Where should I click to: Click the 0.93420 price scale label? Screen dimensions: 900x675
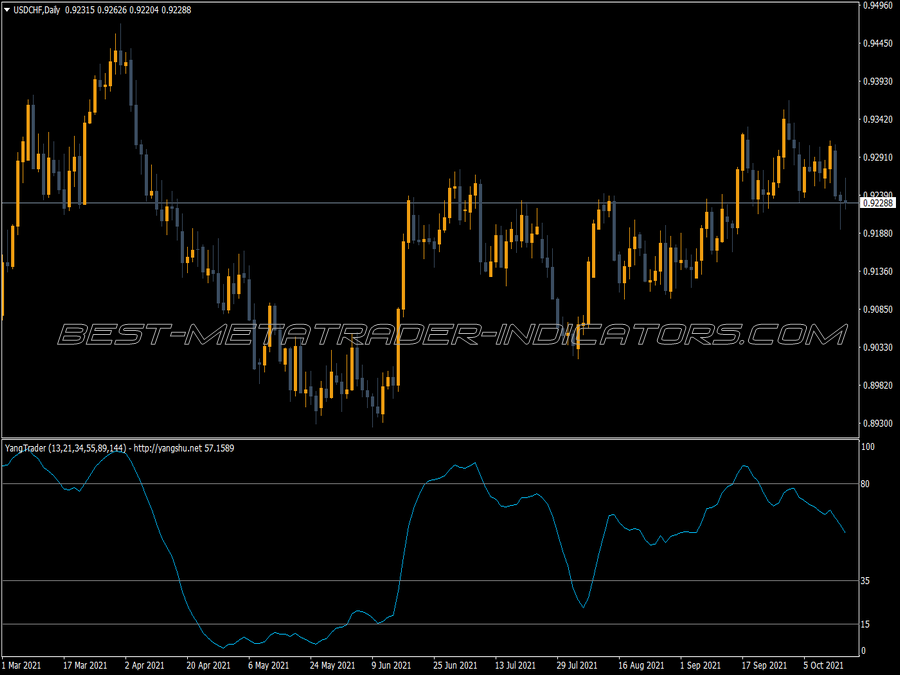(878, 119)
